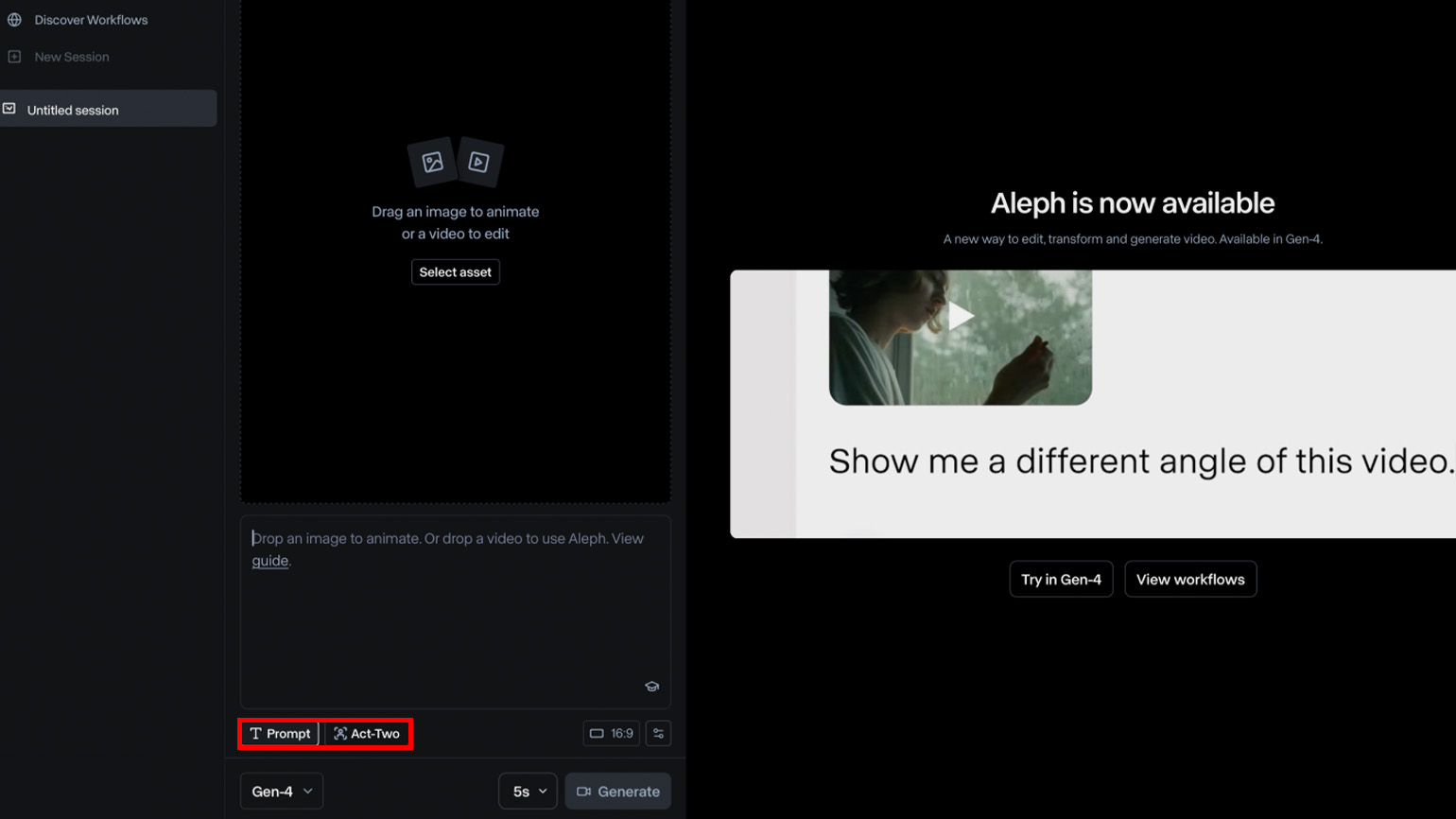Open the 16:9 aspect ratio selector
The width and height of the screenshot is (1456, 819).
[x=612, y=734]
